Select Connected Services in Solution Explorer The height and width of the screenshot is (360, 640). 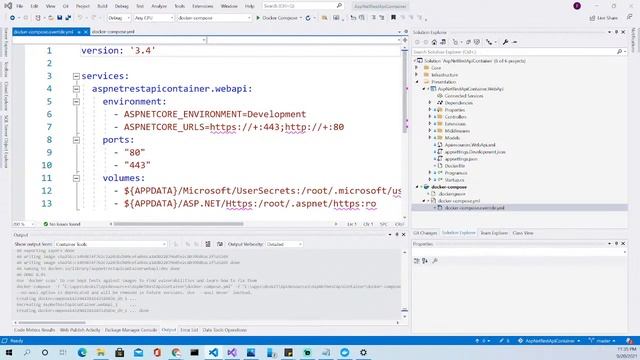point(464,96)
